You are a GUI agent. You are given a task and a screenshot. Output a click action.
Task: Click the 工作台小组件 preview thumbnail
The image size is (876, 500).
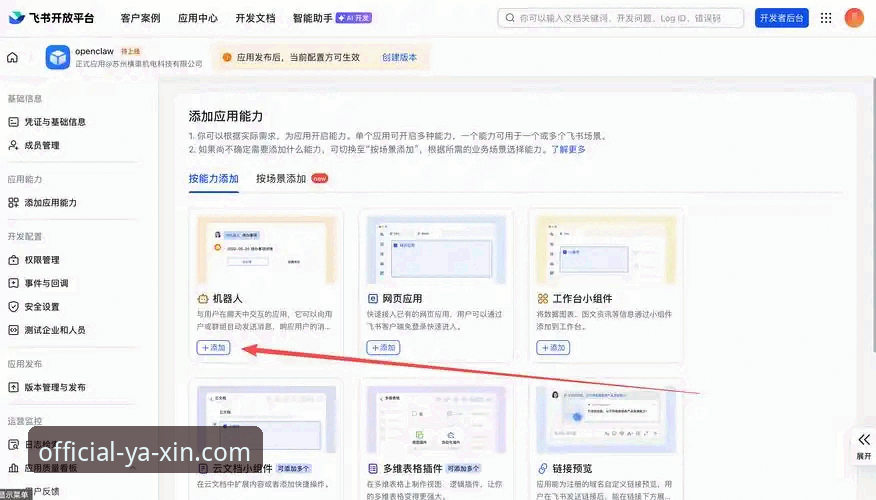[x=606, y=250]
